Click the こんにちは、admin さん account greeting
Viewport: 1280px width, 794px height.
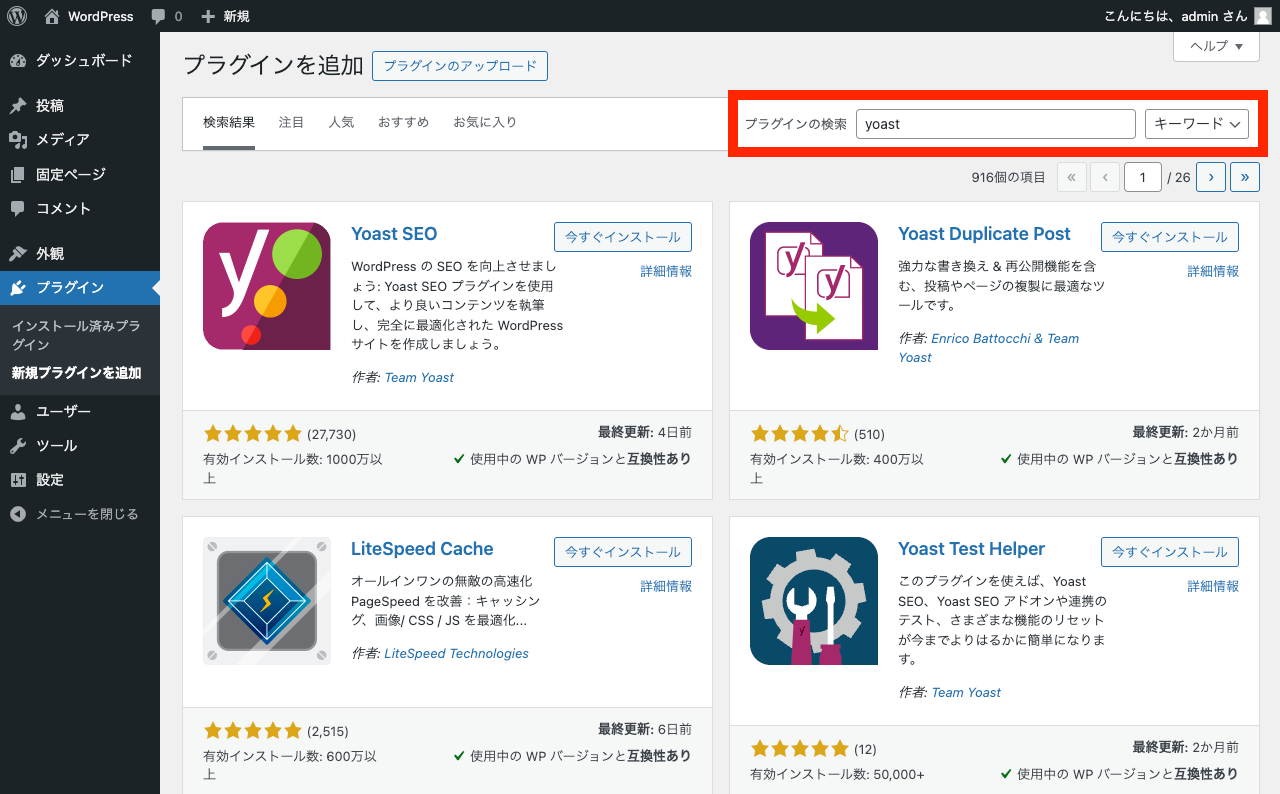pyautogui.click(x=1176, y=16)
